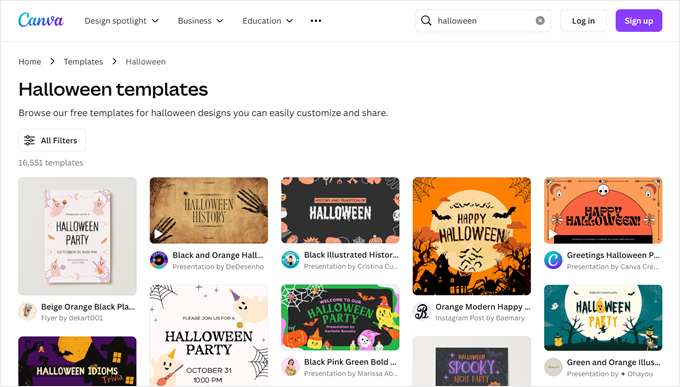Click the chevron after Templates breadcrumb
This screenshot has height=387, width=680.
click(x=114, y=61)
